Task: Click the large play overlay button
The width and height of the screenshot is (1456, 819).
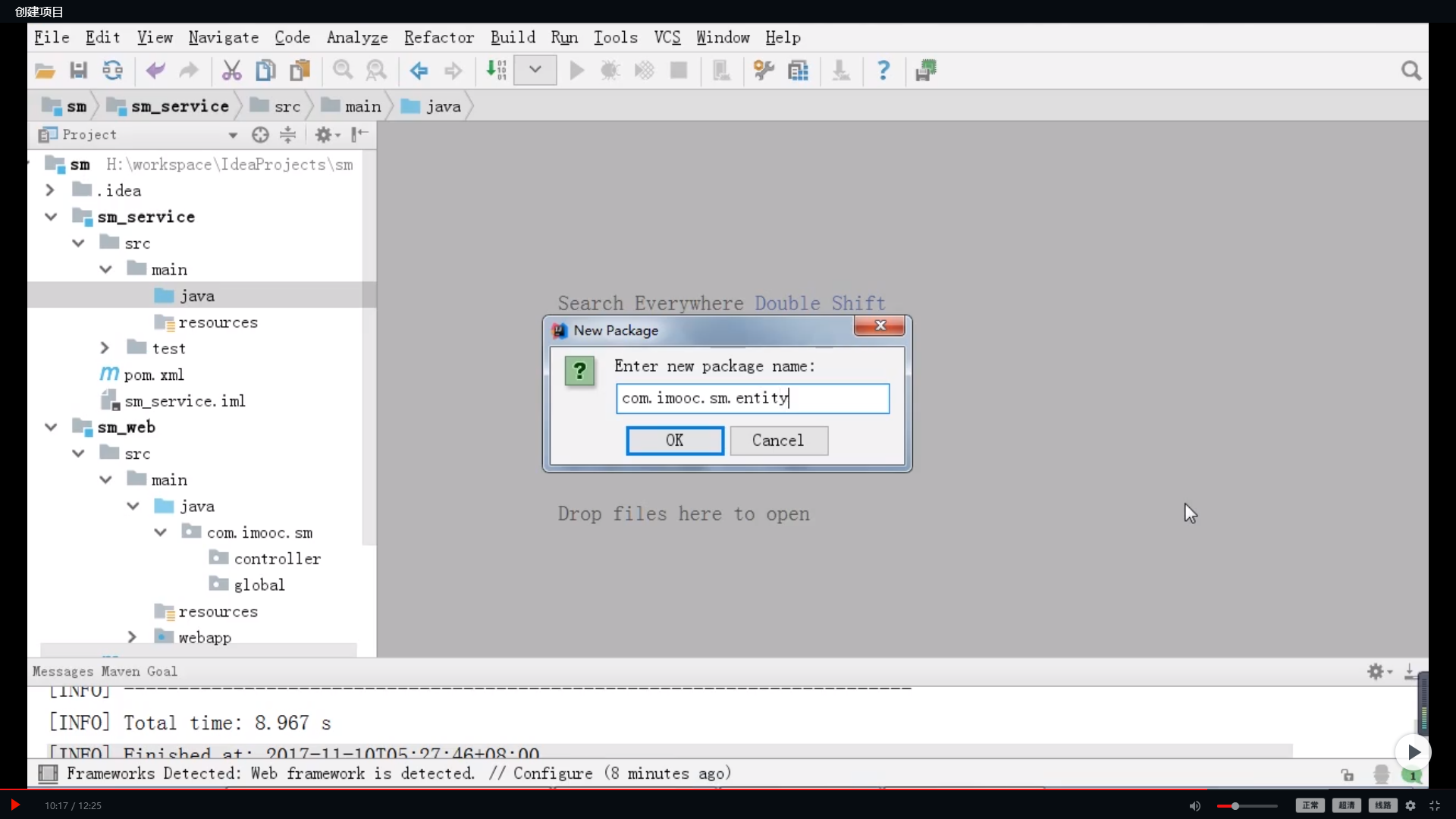Action: point(1414,752)
